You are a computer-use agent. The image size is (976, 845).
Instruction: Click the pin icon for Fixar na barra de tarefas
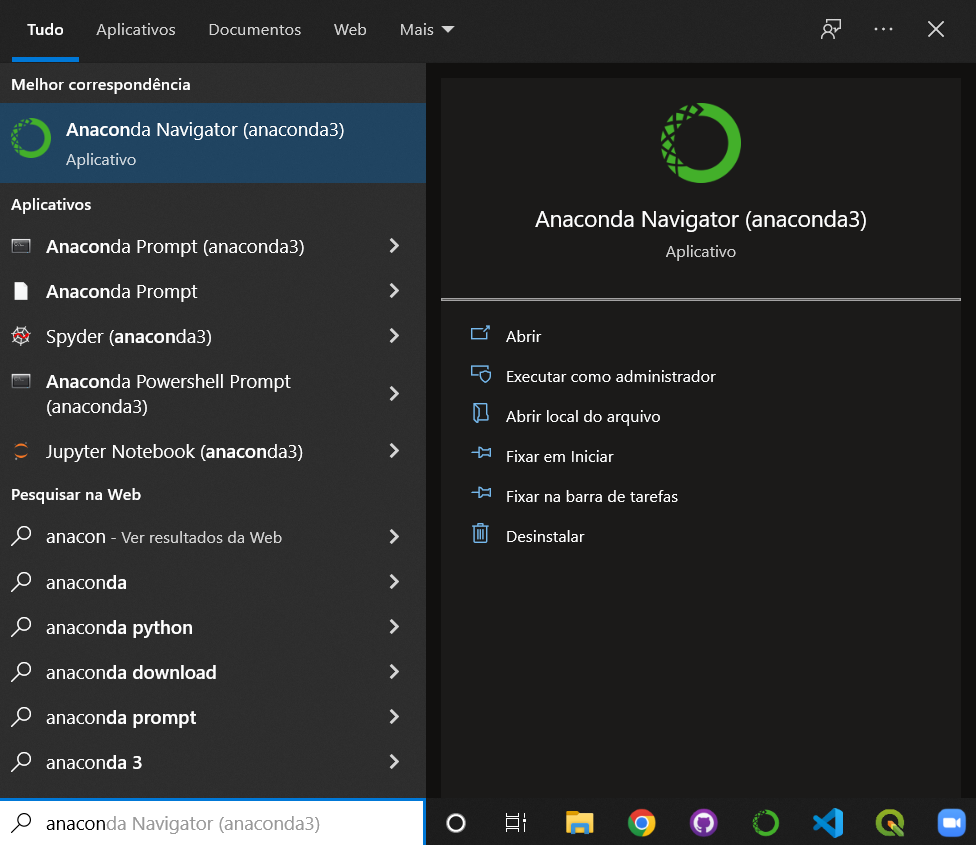(x=481, y=493)
